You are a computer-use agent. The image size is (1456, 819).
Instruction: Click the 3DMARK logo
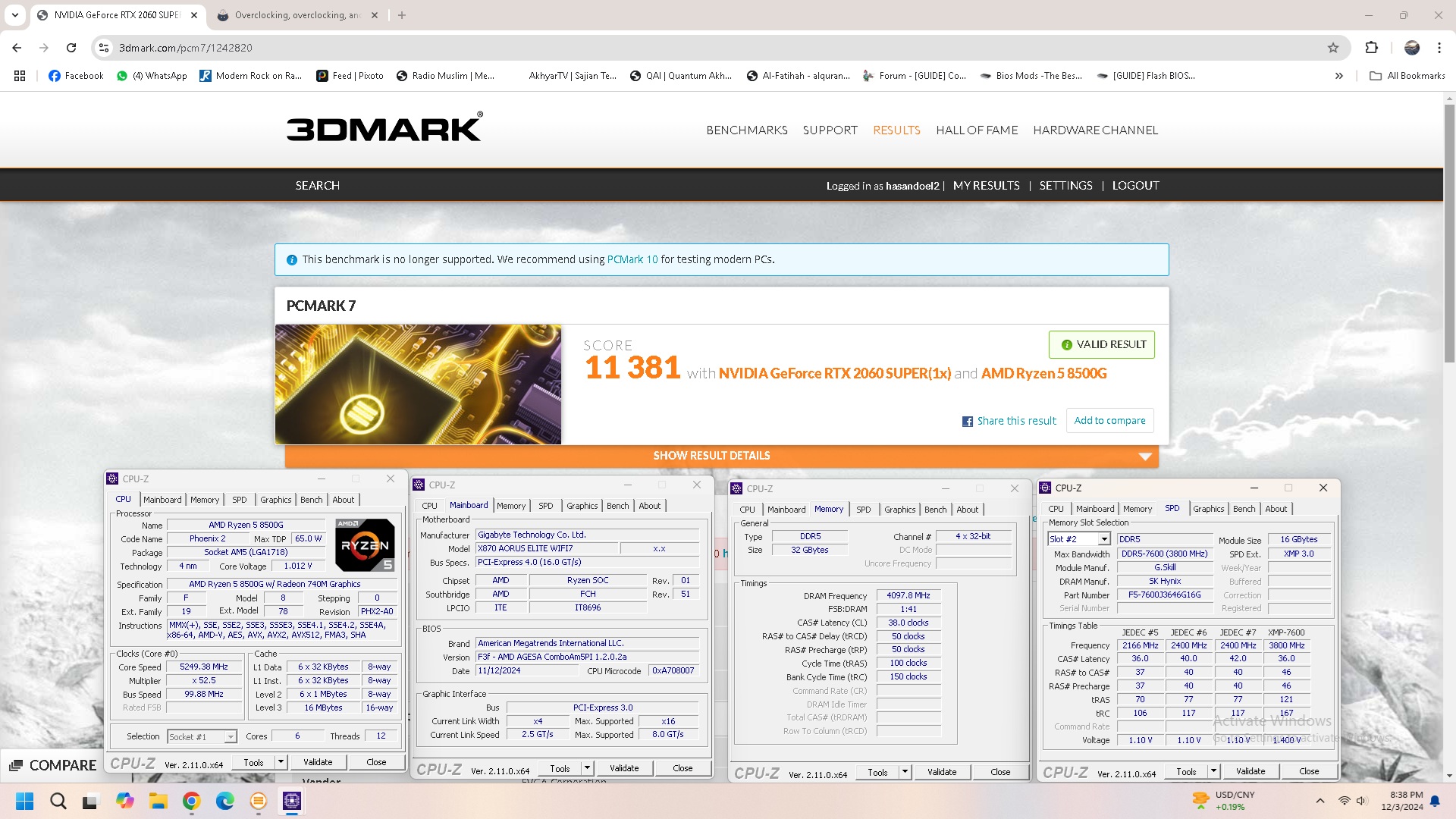[384, 127]
